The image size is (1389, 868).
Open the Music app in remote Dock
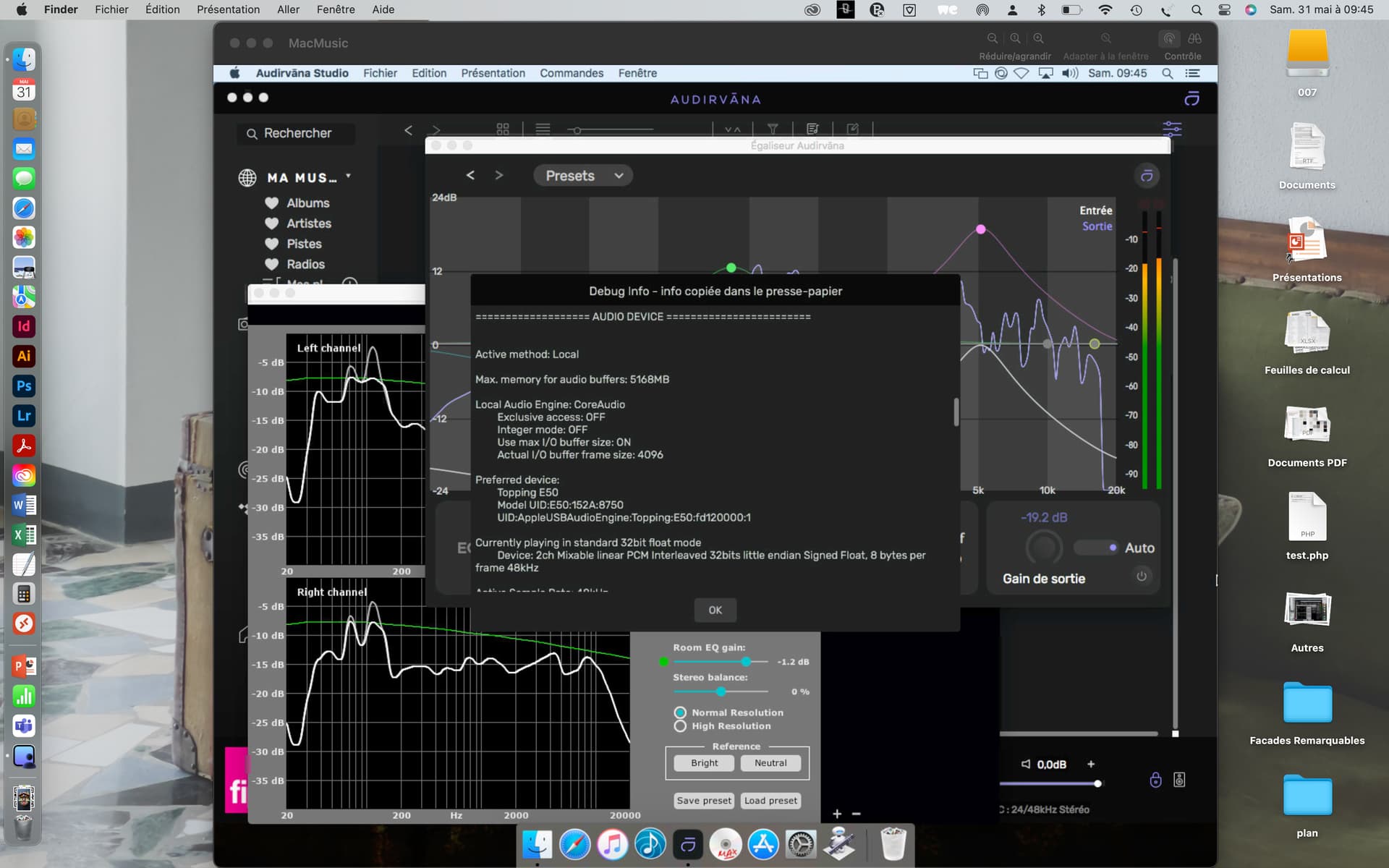(x=612, y=844)
